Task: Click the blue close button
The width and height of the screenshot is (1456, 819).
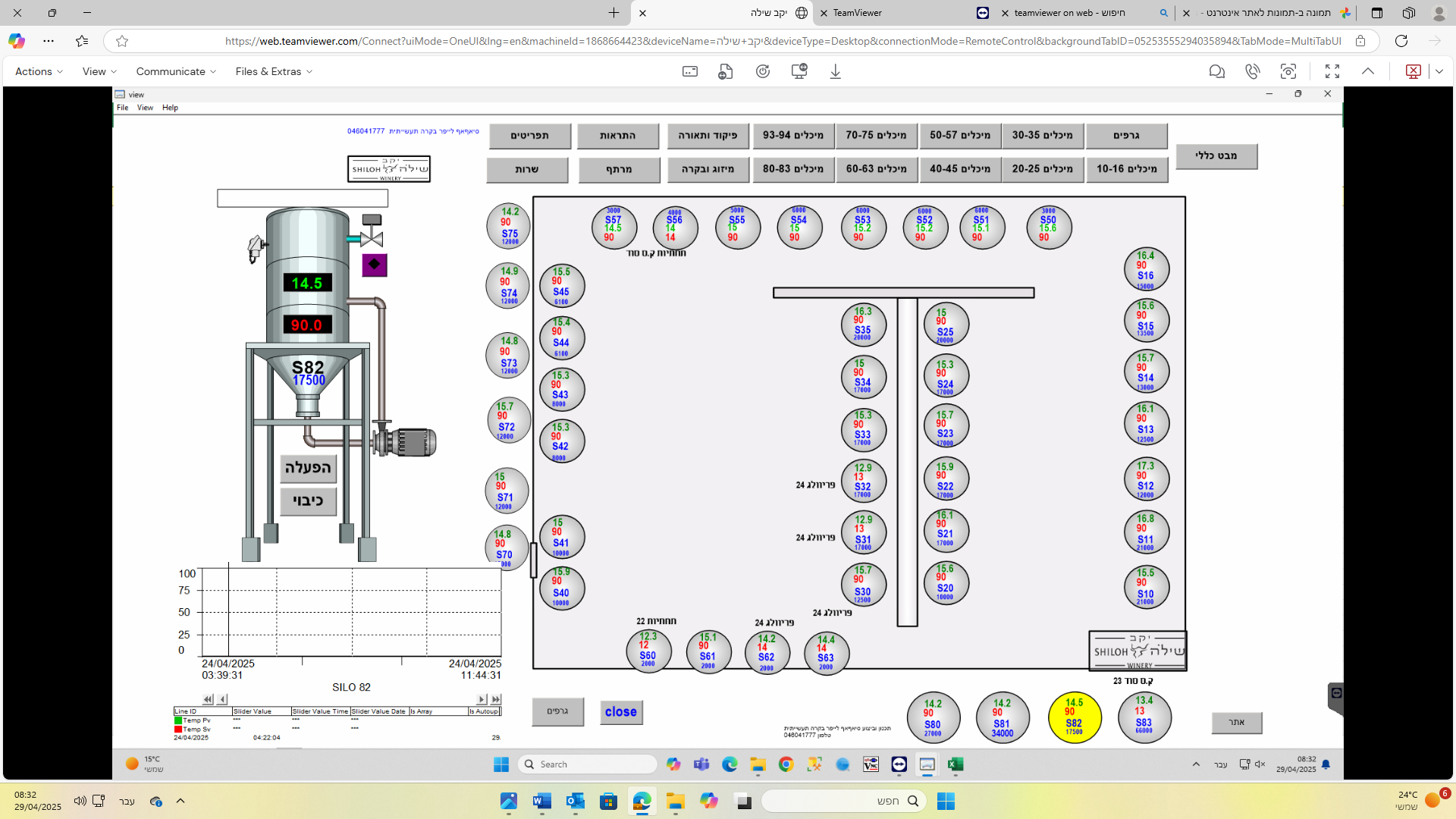Action: tap(621, 712)
